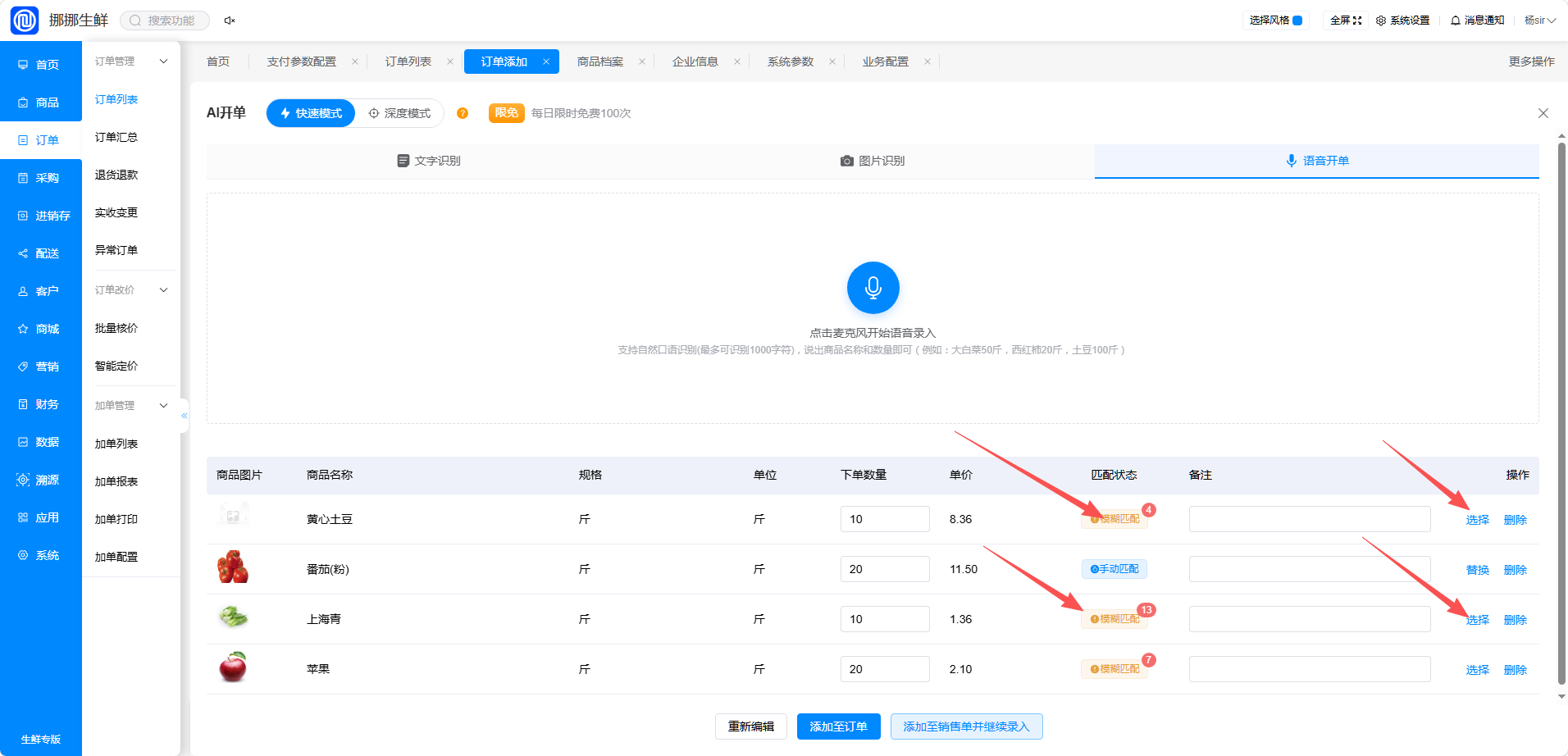Viewport: 1568px width, 756px height.
Task: Collapse the submenu with the double-chevron handle
Action: point(185,416)
